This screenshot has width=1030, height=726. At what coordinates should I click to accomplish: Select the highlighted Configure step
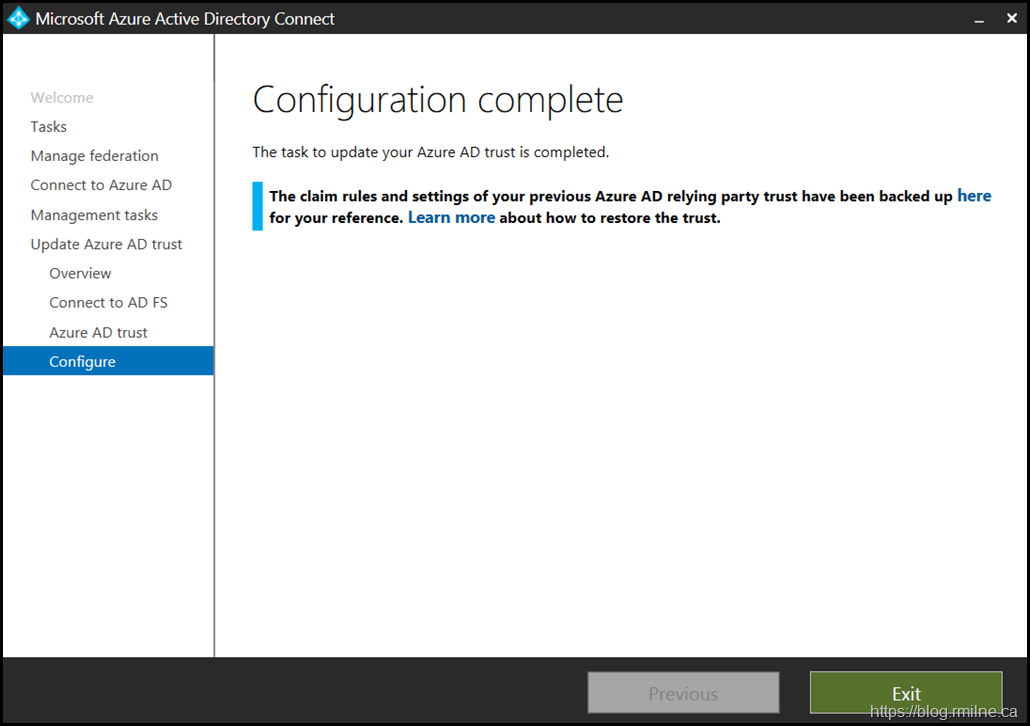click(x=82, y=361)
